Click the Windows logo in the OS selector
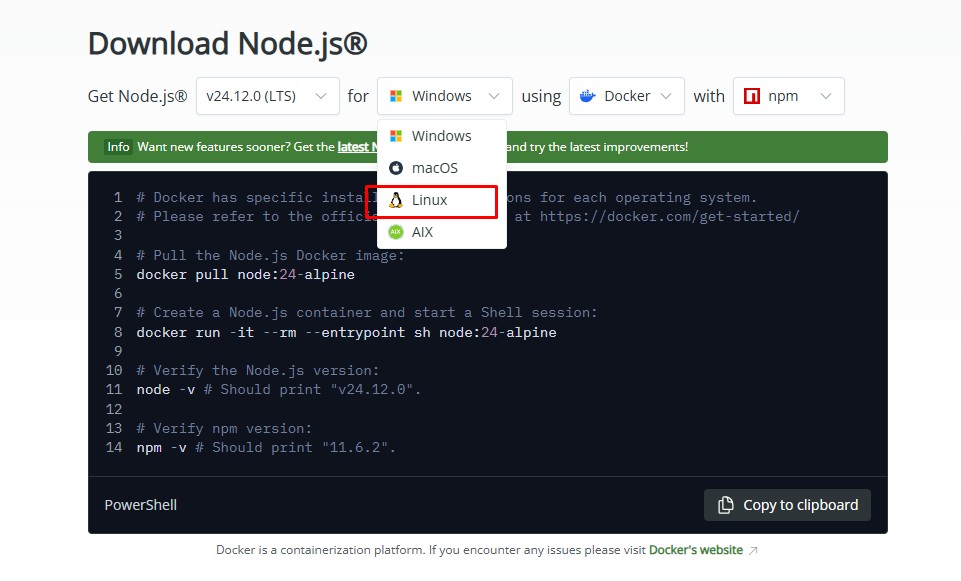Viewport: 961px width, 581px height. (396, 96)
